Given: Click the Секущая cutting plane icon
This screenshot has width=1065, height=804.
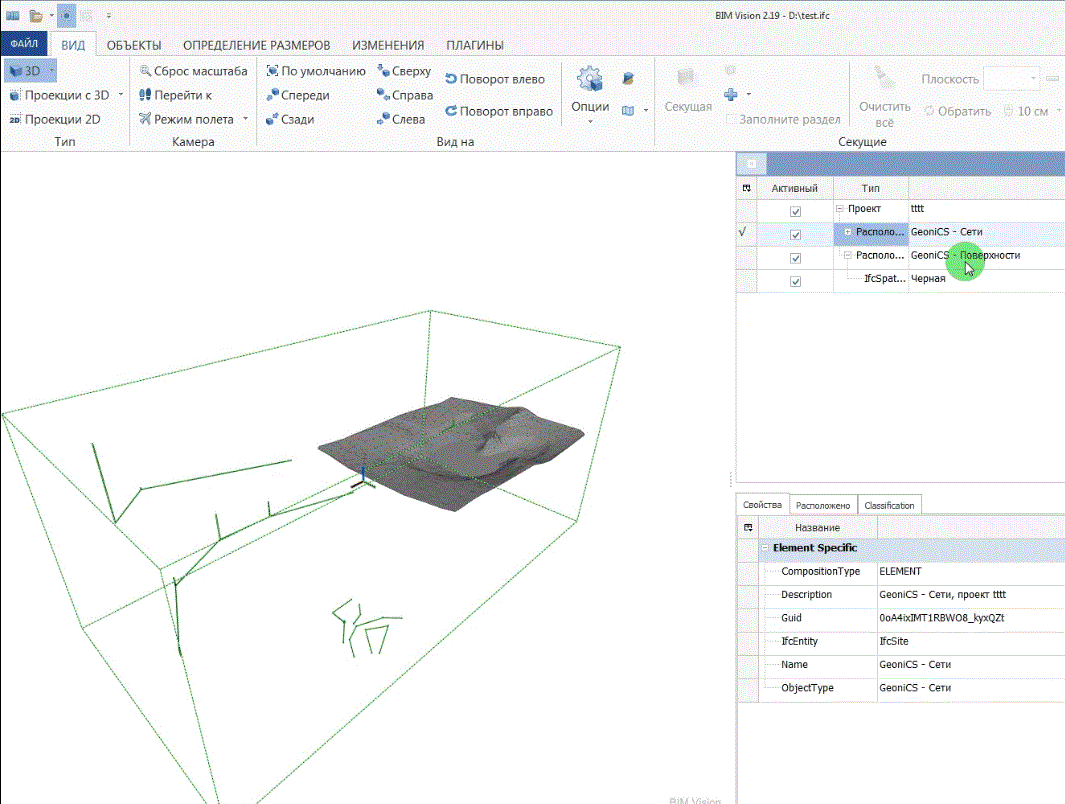Looking at the screenshot, I should 687,79.
